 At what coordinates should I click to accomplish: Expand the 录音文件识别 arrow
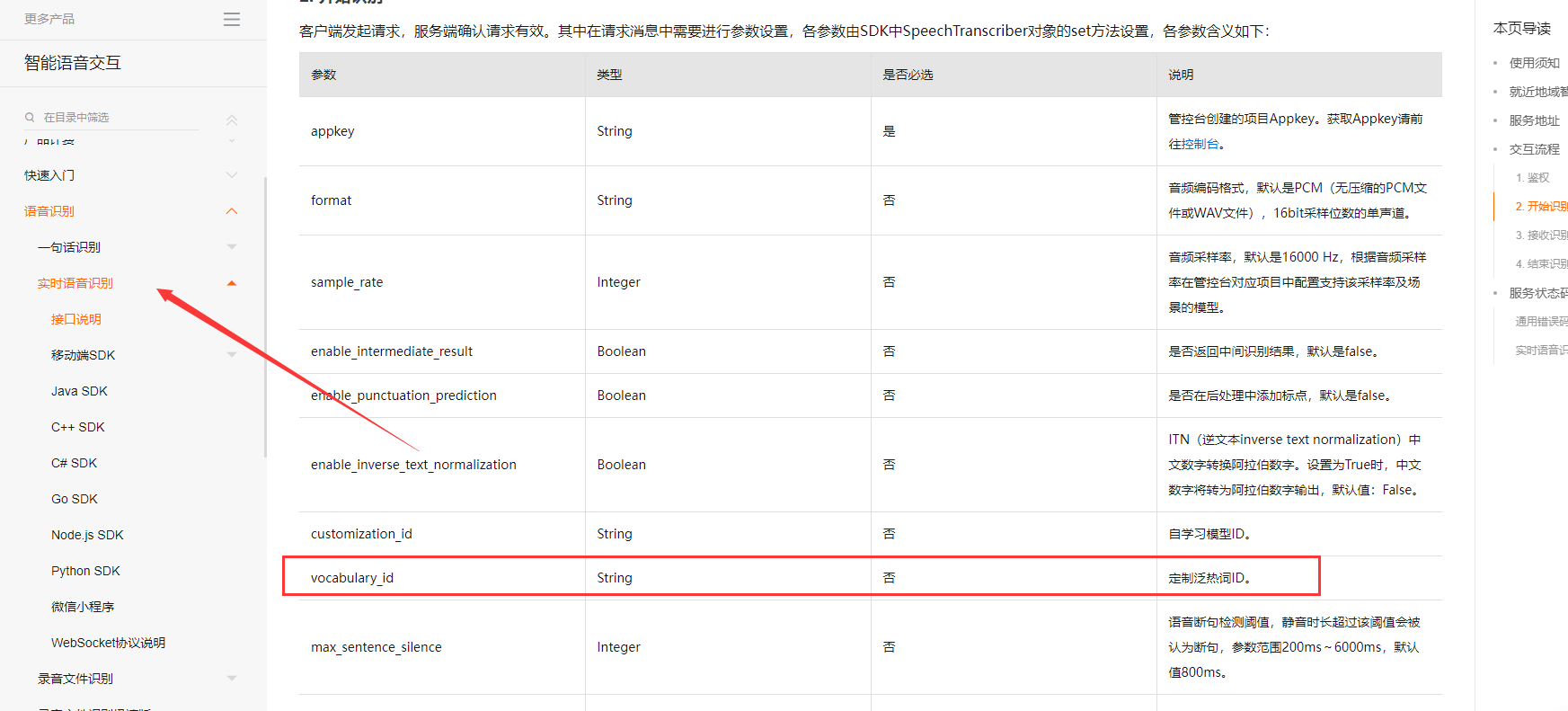[x=232, y=679]
